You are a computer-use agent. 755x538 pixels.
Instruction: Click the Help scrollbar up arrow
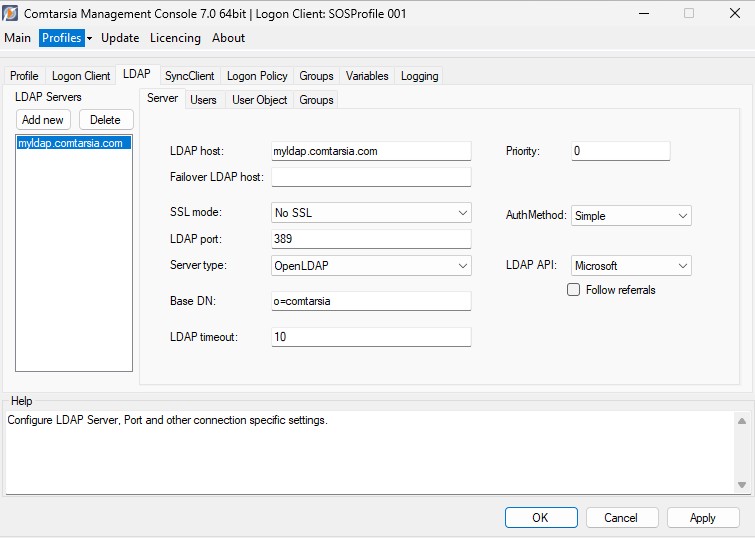click(x=742, y=421)
